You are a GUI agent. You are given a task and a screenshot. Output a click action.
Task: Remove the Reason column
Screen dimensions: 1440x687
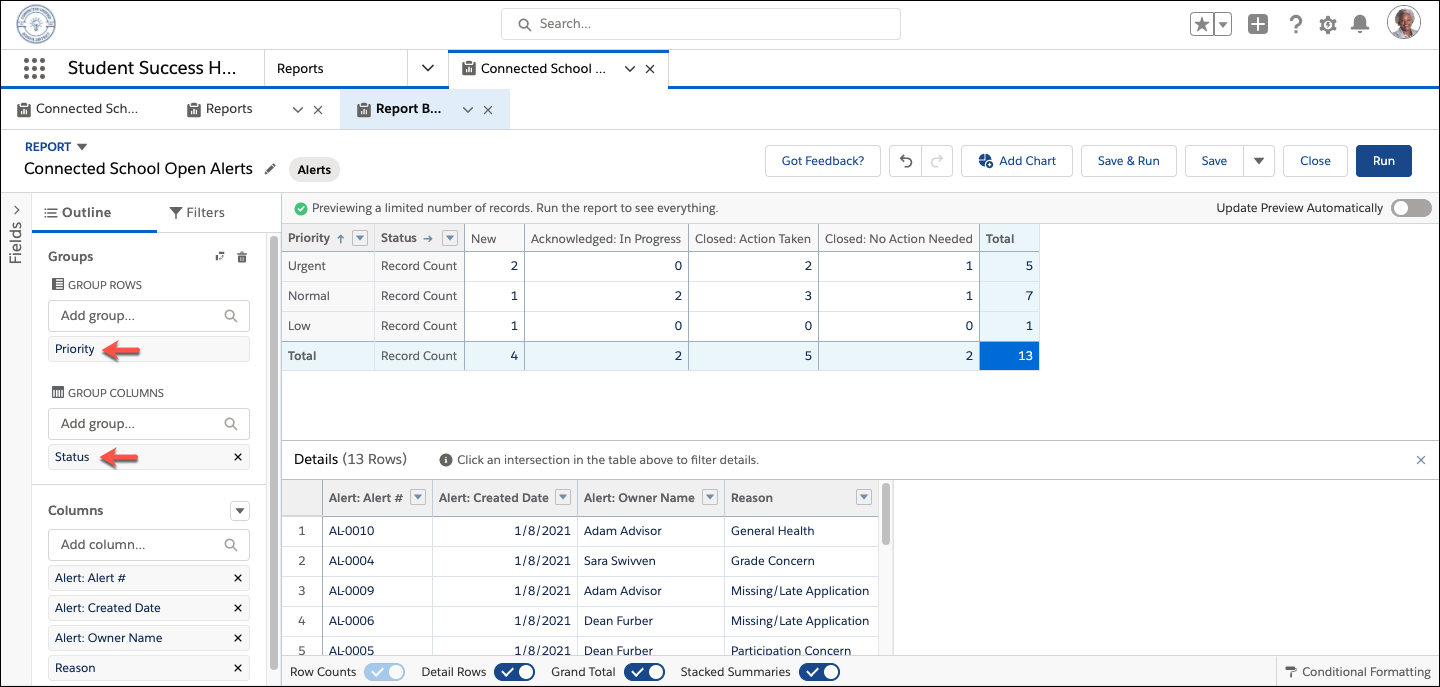pyautogui.click(x=238, y=668)
